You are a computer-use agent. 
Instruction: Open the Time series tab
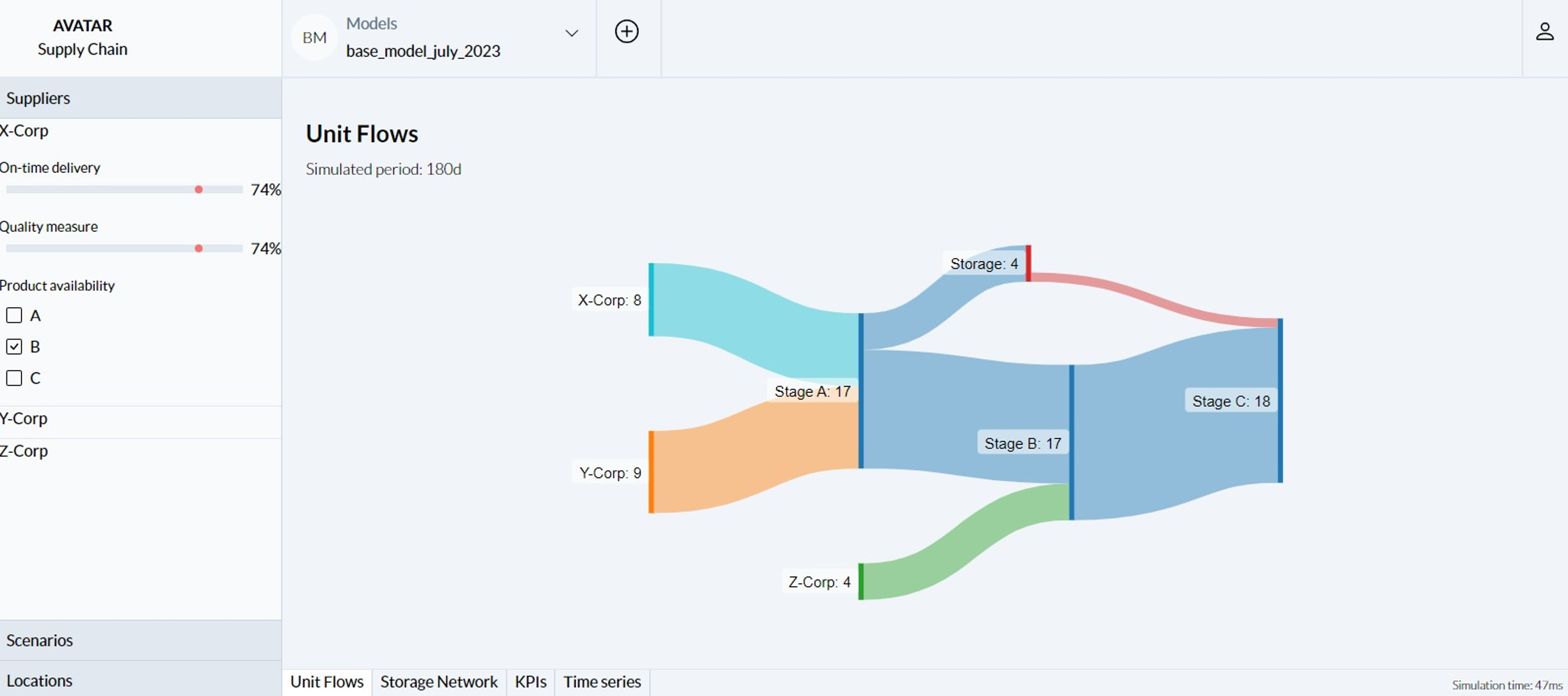[602, 682]
